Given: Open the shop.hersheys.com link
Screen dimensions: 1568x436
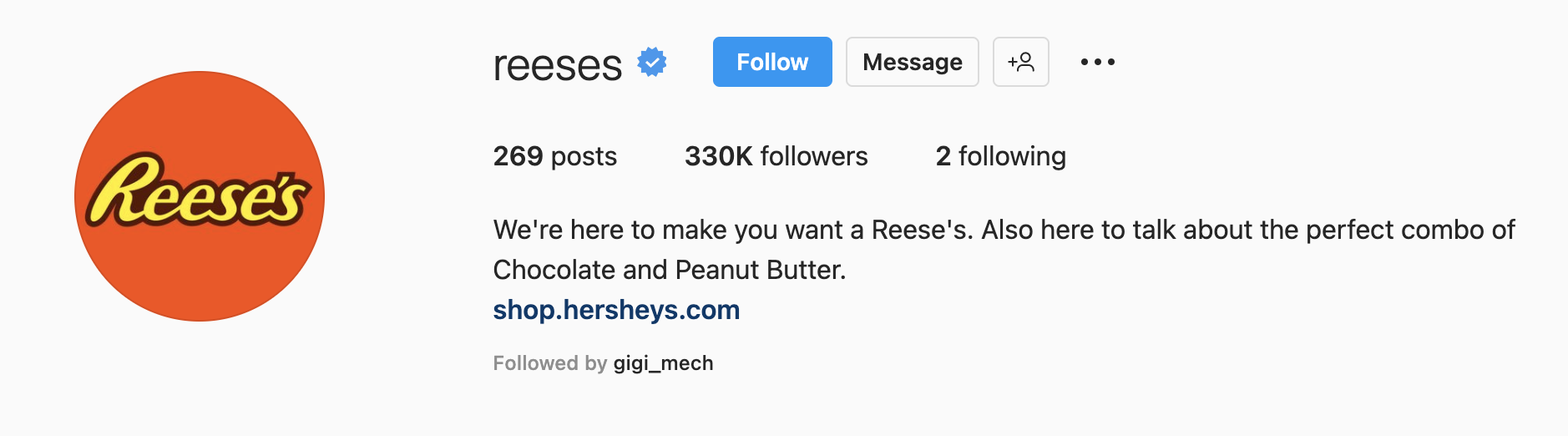Looking at the screenshot, I should click(616, 310).
